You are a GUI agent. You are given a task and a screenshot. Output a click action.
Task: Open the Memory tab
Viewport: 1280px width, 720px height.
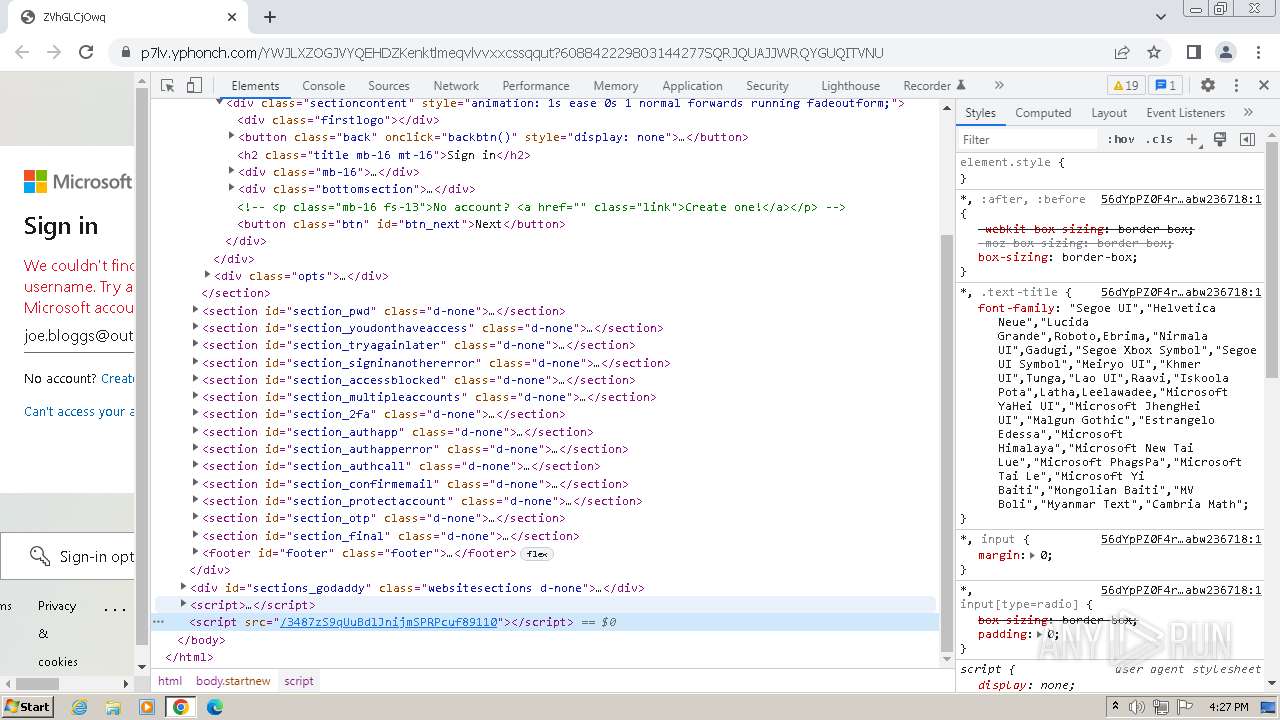pyautogui.click(x=616, y=86)
